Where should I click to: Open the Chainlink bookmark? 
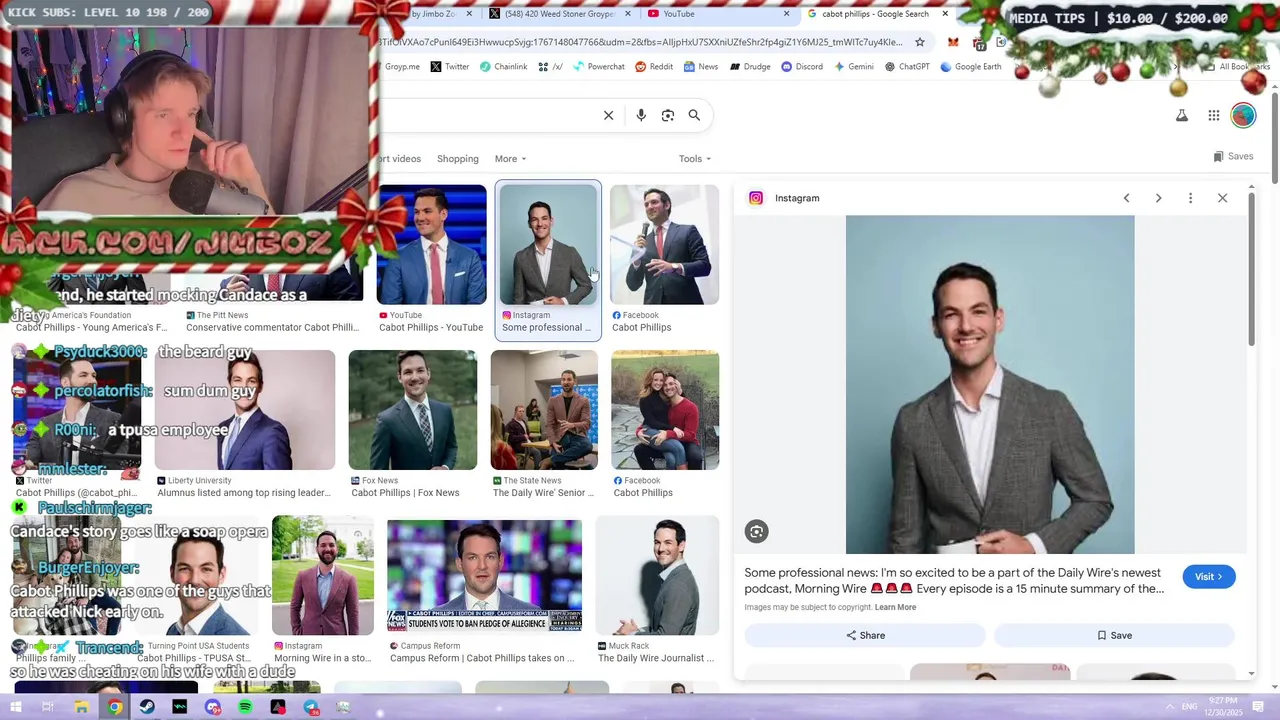coord(503,67)
